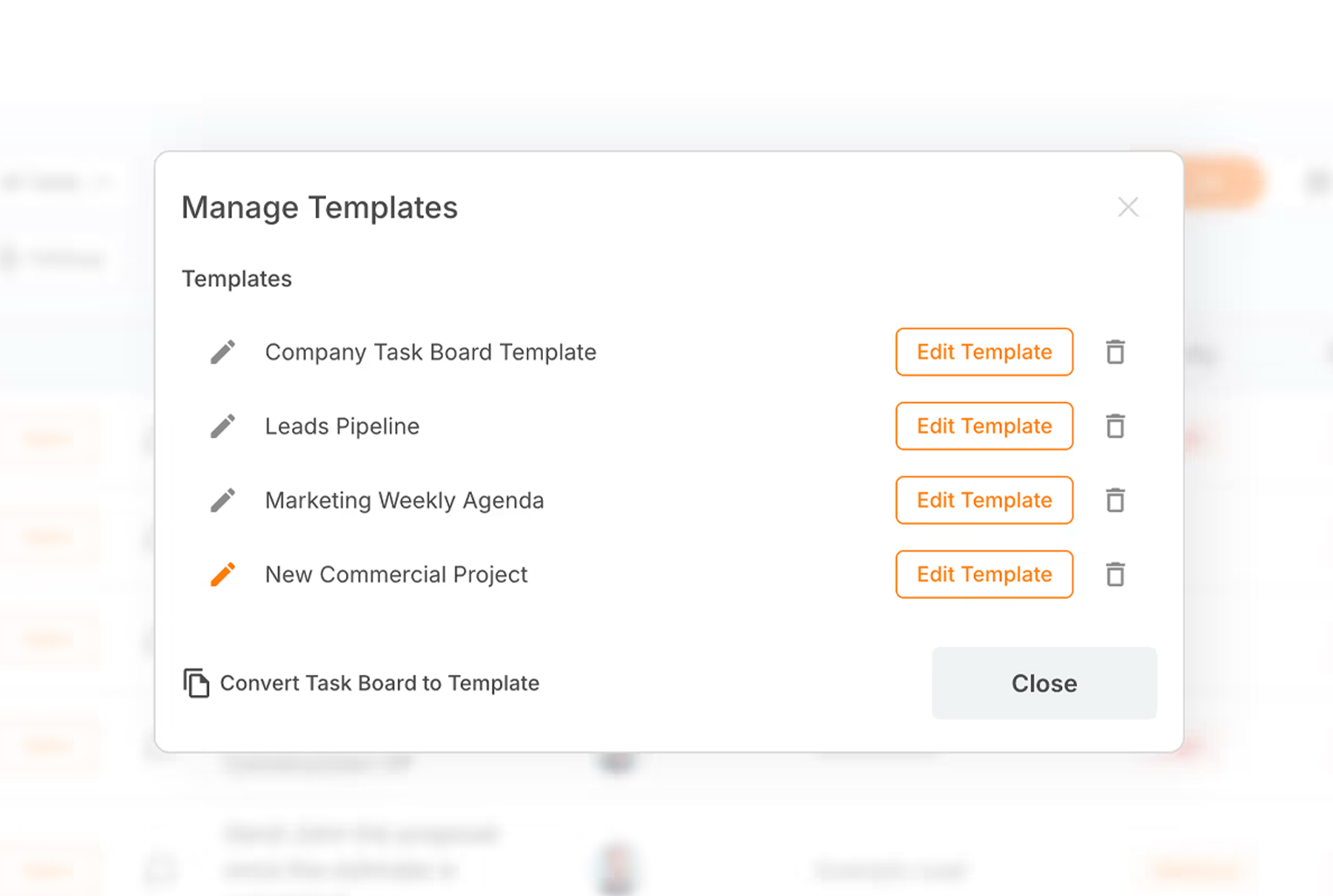Edit Template for New Commercial Project
The height and width of the screenshot is (896, 1333).
pos(984,574)
